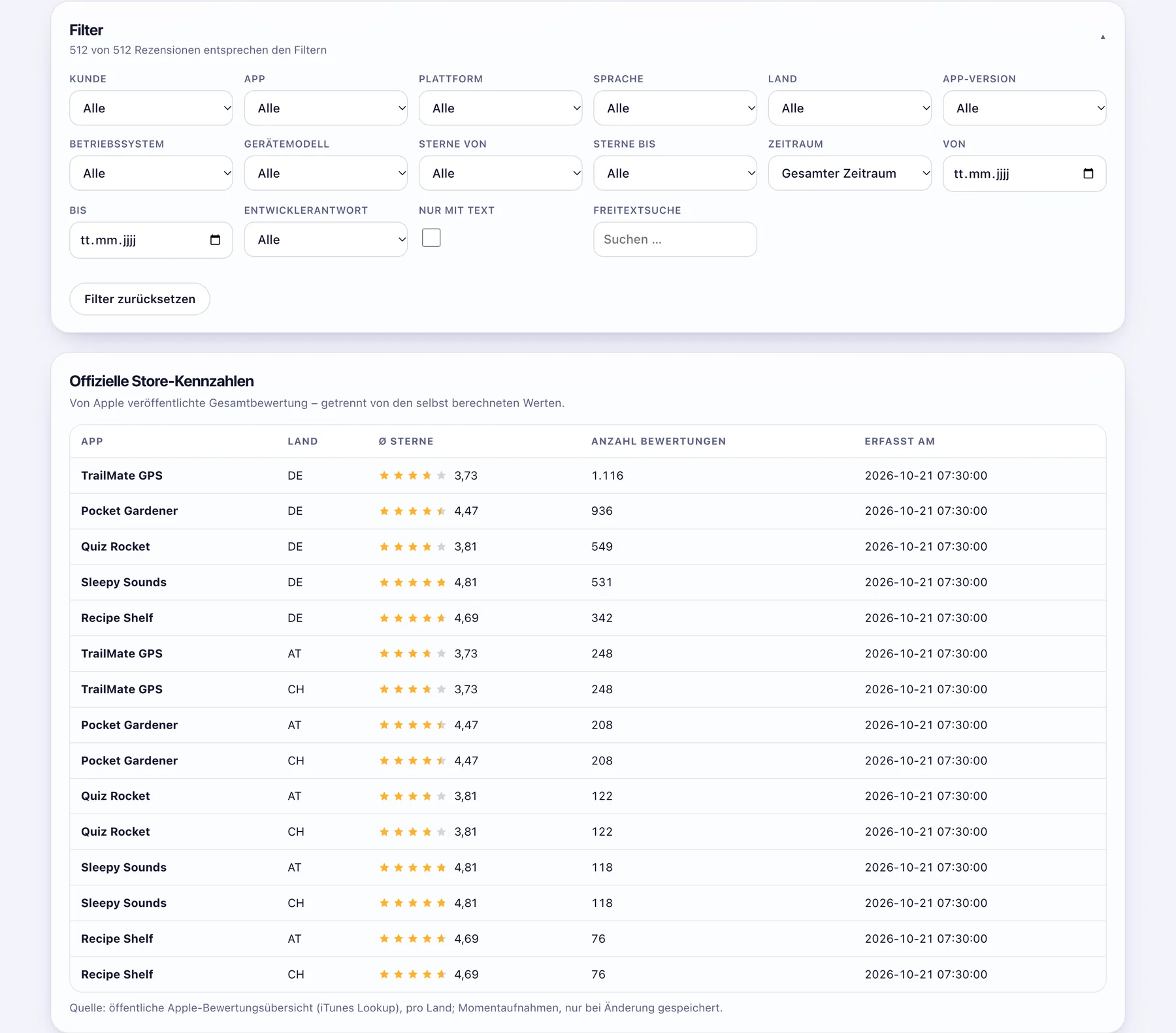
Task: Click the star rating of Recipe Shelf DE
Action: click(x=413, y=618)
